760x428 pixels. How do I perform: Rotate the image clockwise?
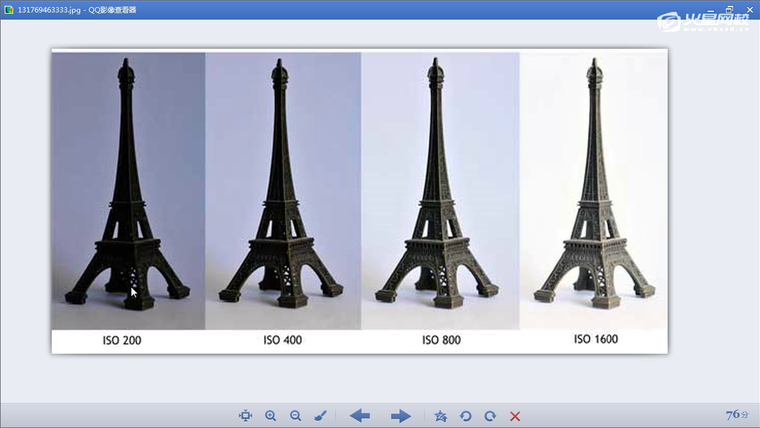click(490, 416)
